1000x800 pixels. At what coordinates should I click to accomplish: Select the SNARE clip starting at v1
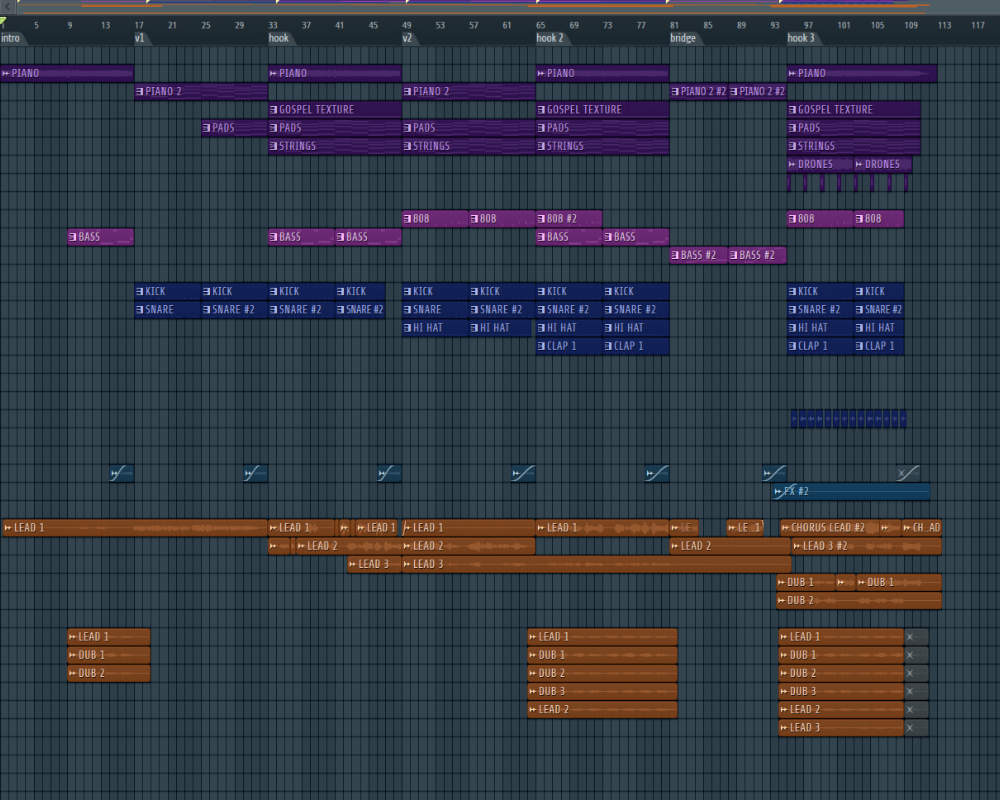pyautogui.click(x=168, y=309)
